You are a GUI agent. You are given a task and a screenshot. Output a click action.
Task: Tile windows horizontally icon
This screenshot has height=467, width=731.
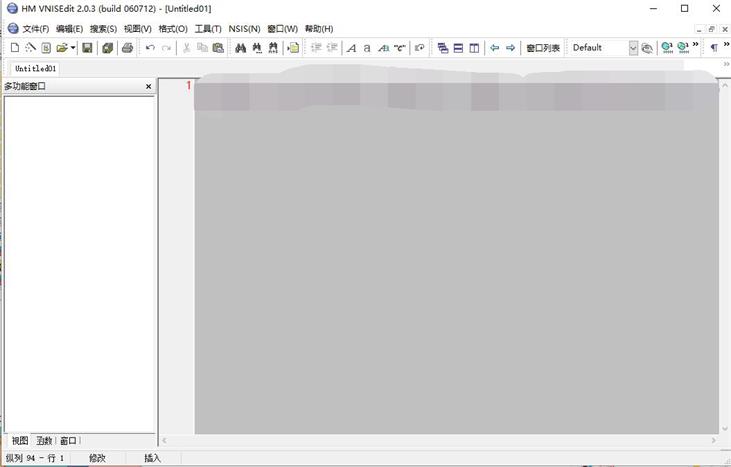tap(458, 48)
